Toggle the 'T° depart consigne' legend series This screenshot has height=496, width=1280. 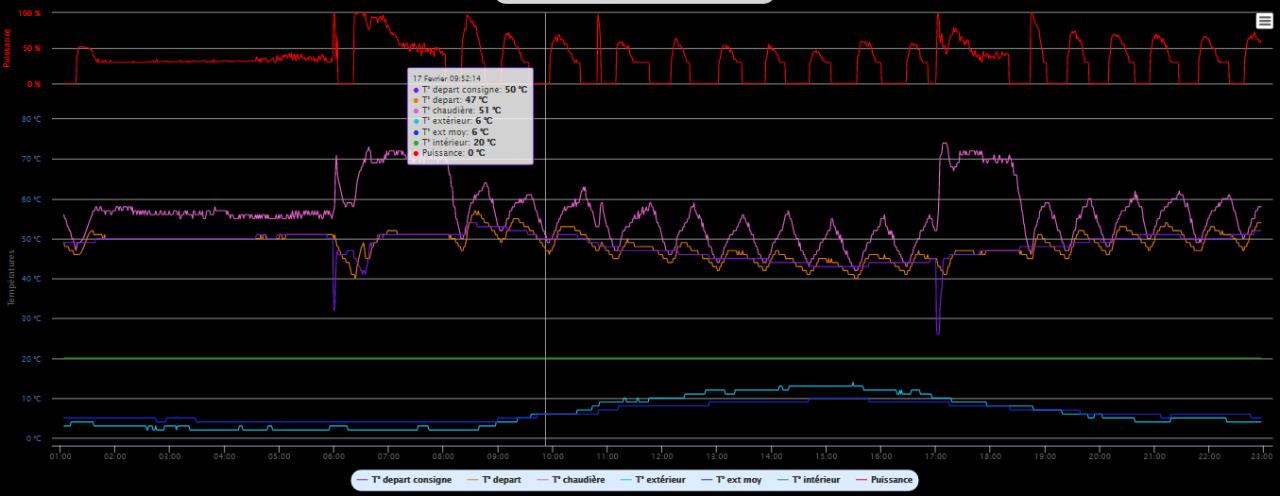pos(405,480)
